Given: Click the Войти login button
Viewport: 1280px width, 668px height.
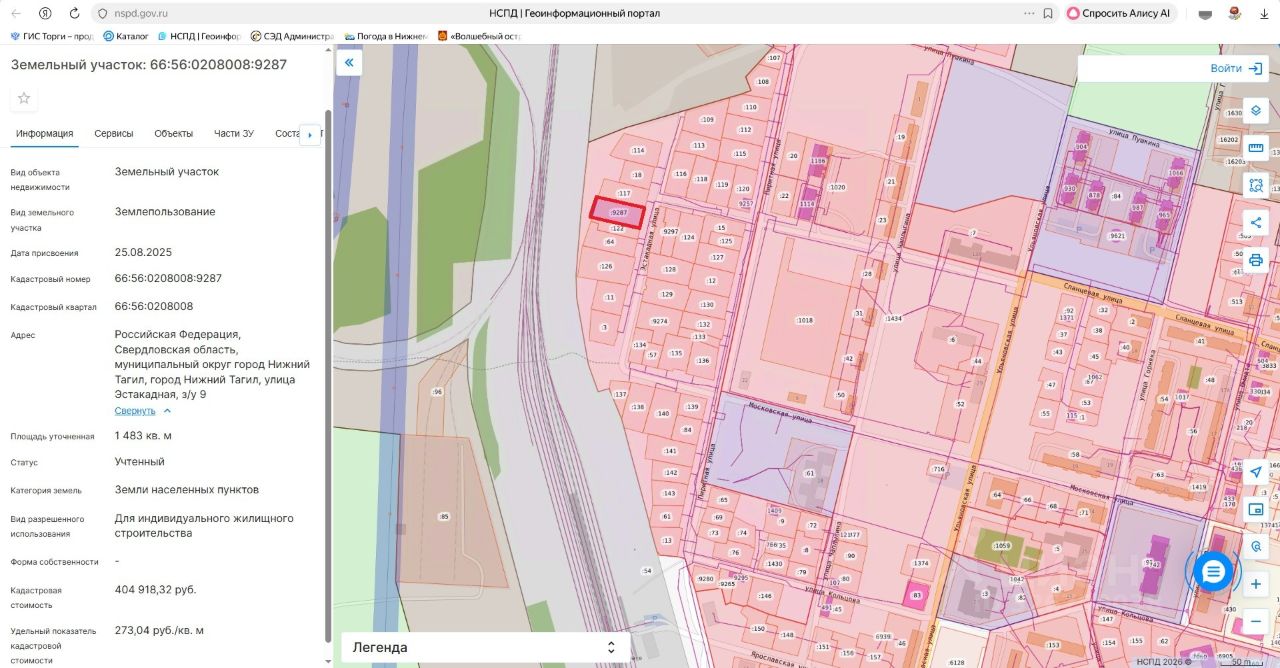Looking at the screenshot, I should point(1236,68).
